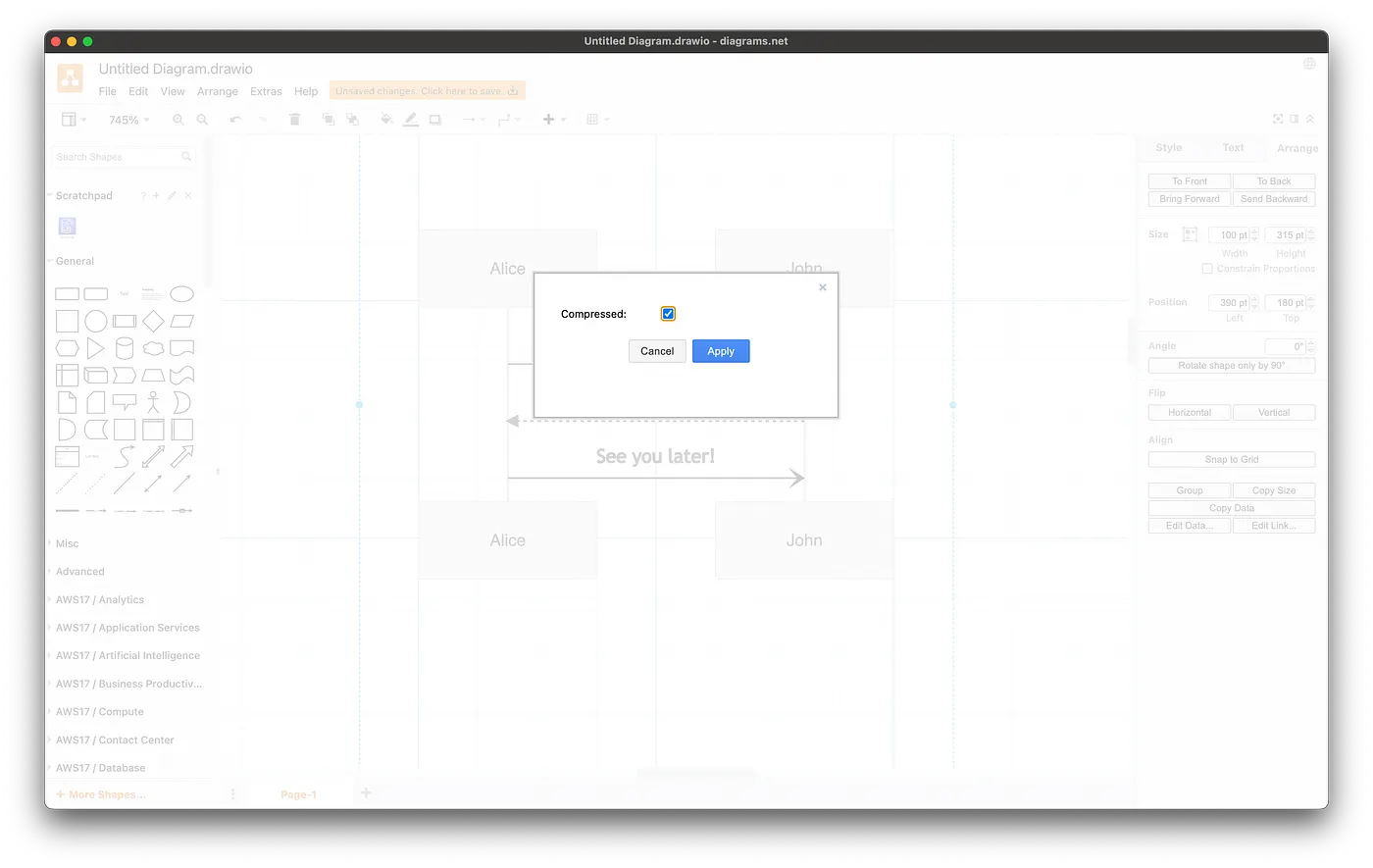Select the Rectangle shape in the General shapes

67,293
